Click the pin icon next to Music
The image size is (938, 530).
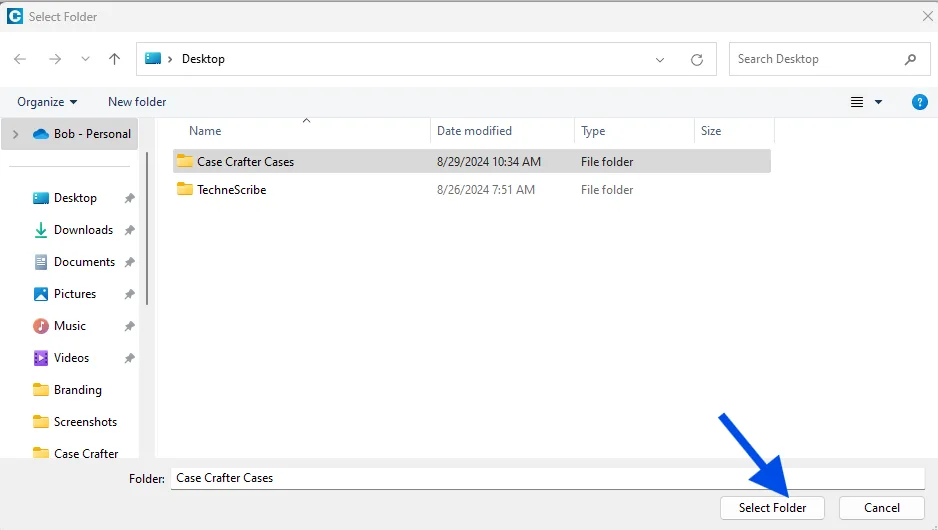[x=129, y=326]
